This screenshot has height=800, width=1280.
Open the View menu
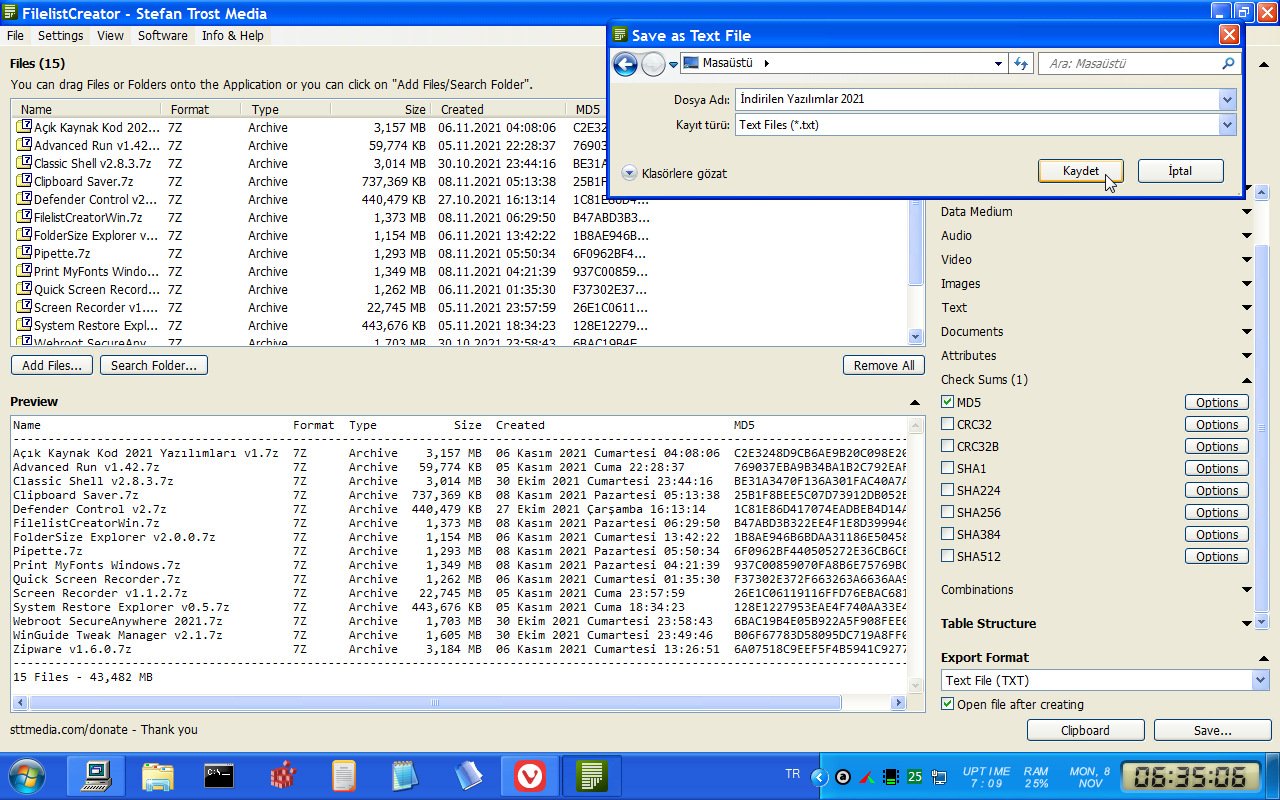(110, 35)
